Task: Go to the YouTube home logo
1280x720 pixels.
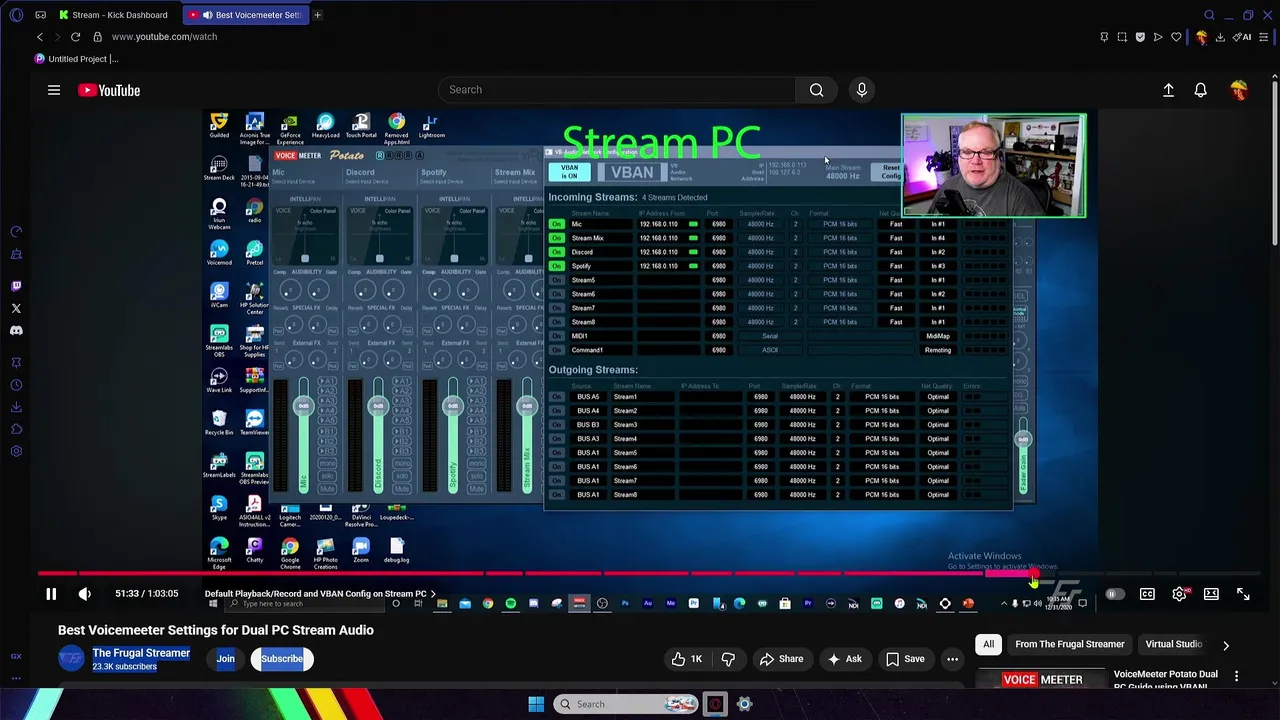Action: pyautogui.click(x=109, y=90)
